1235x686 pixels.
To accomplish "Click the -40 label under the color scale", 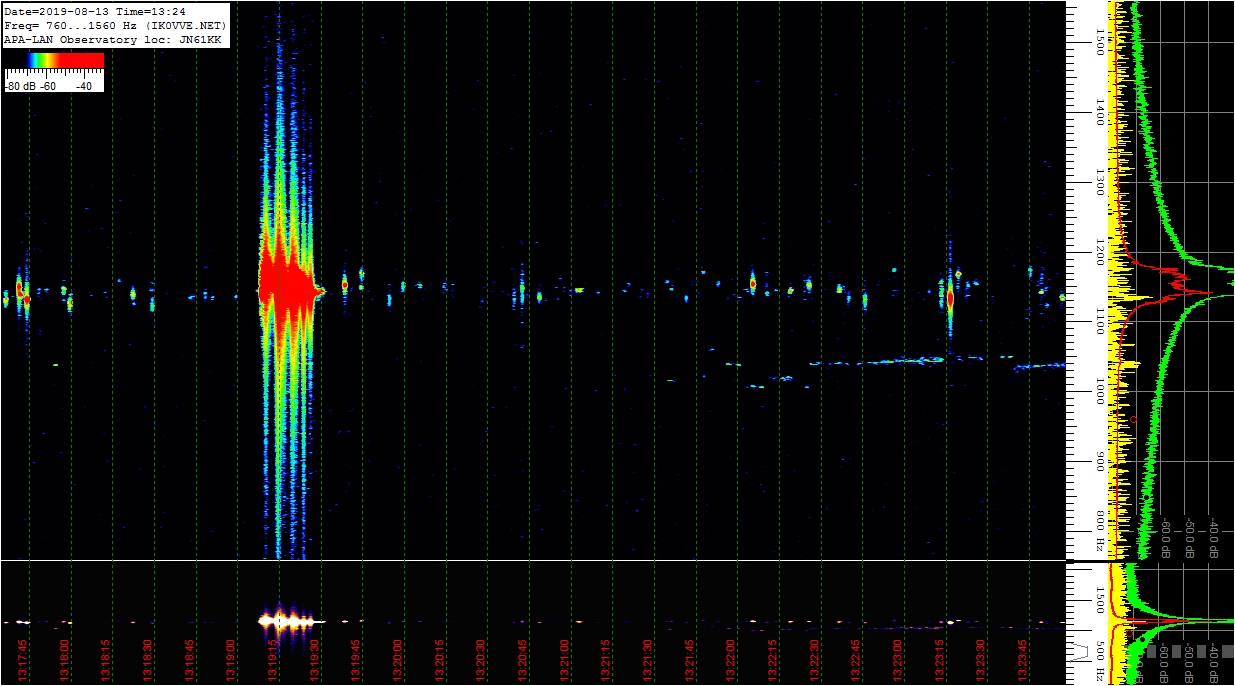I will tap(84, 86).
